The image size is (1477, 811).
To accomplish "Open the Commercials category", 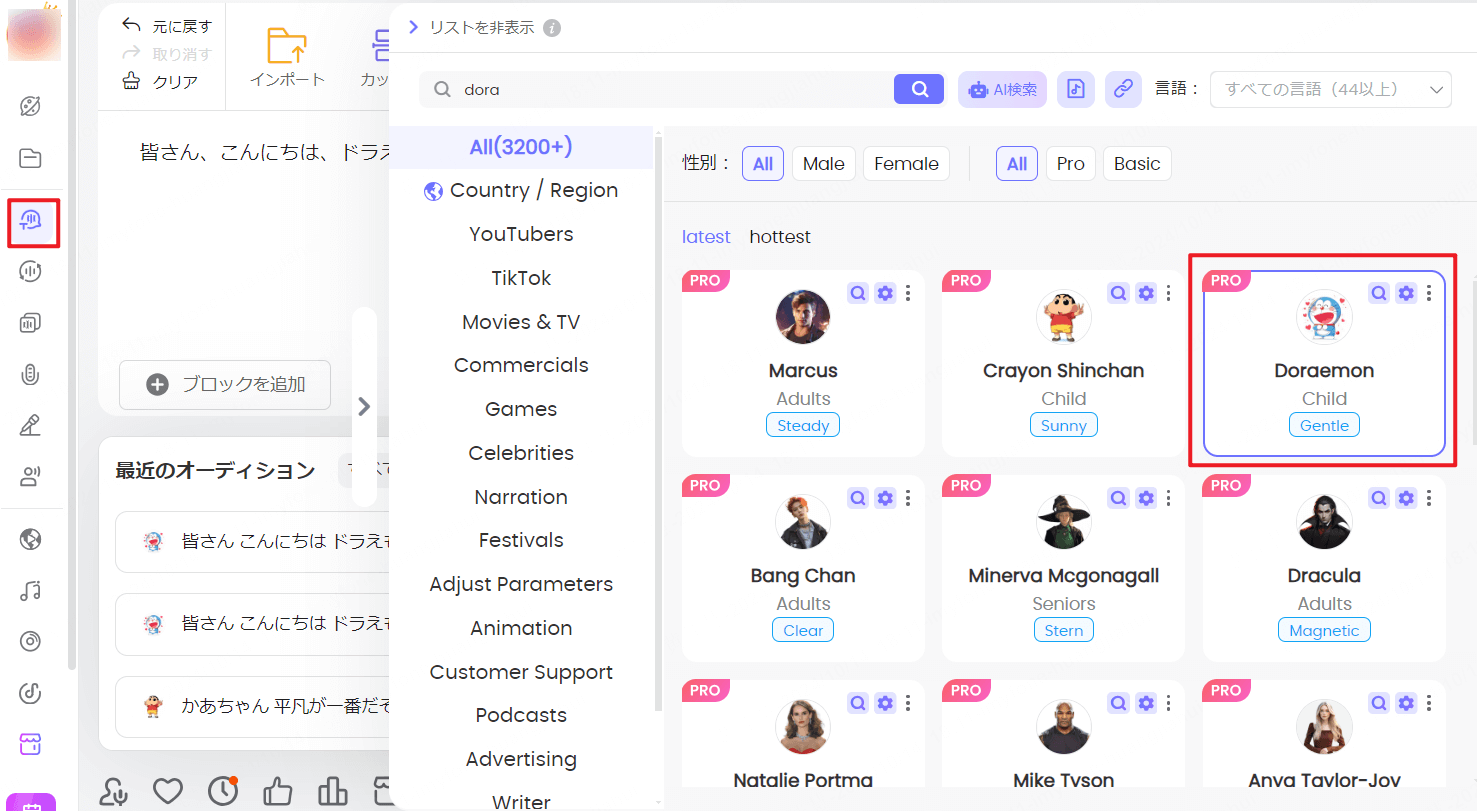I will (521, 365).
